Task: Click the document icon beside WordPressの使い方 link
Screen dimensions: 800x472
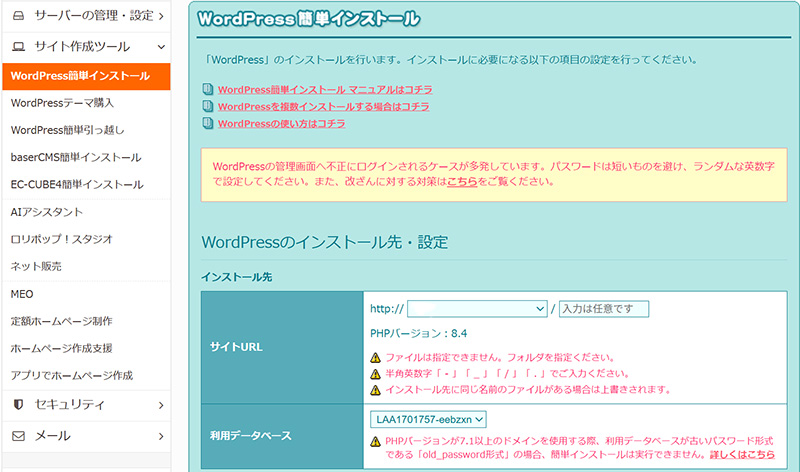Action: [x=208, y=123]
